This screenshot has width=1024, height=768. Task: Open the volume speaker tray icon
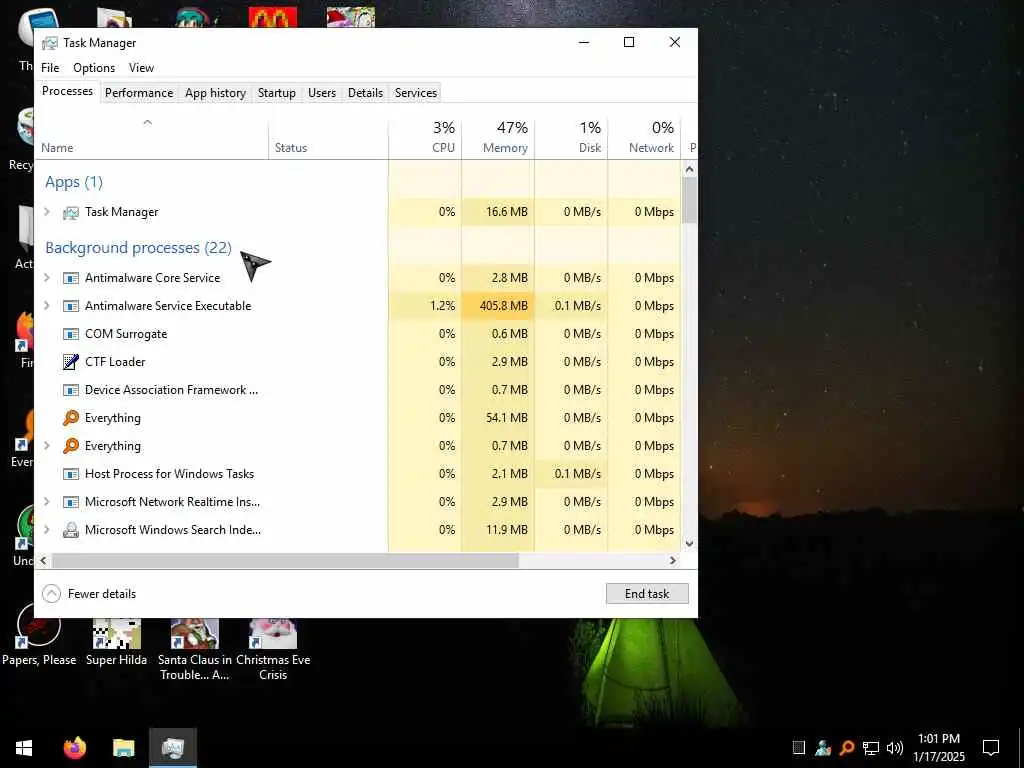(x=895, y=748)
